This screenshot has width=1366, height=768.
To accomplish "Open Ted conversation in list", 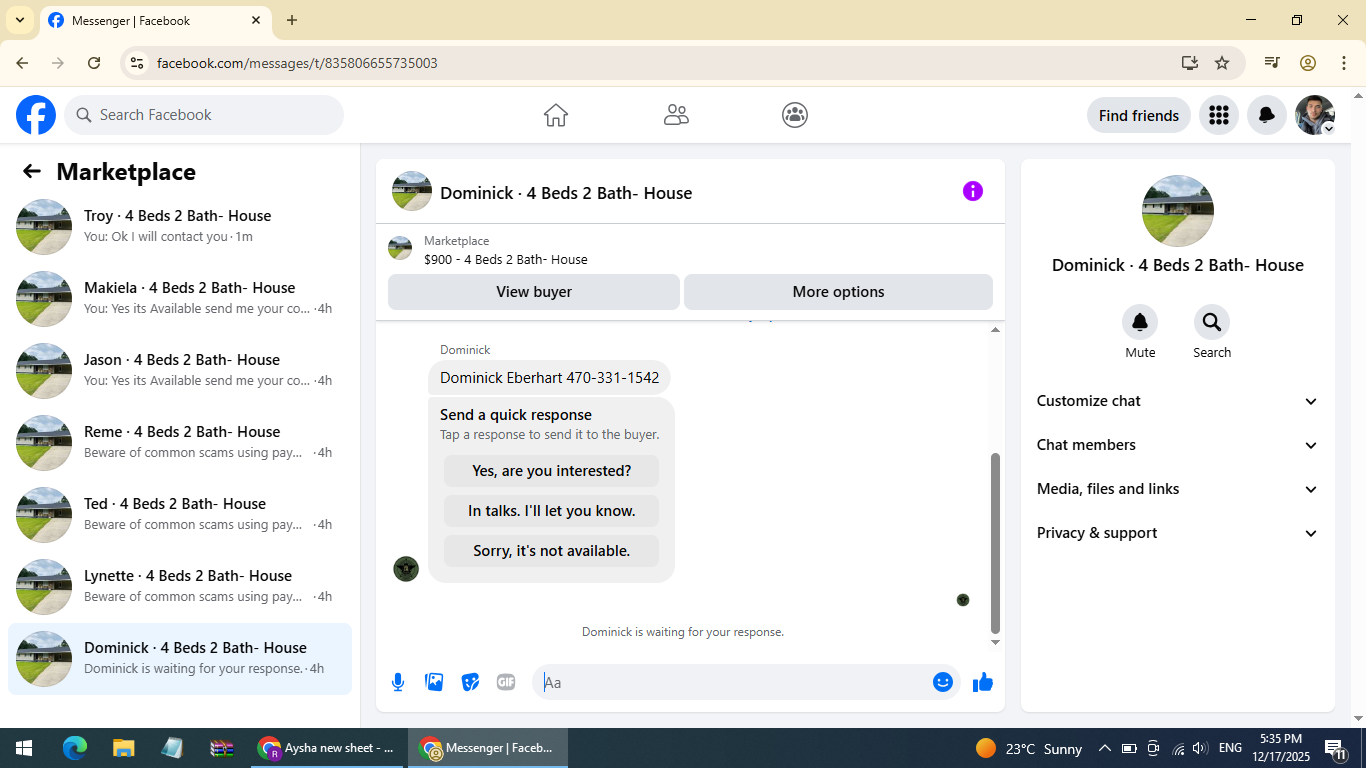I will (180, 515).
